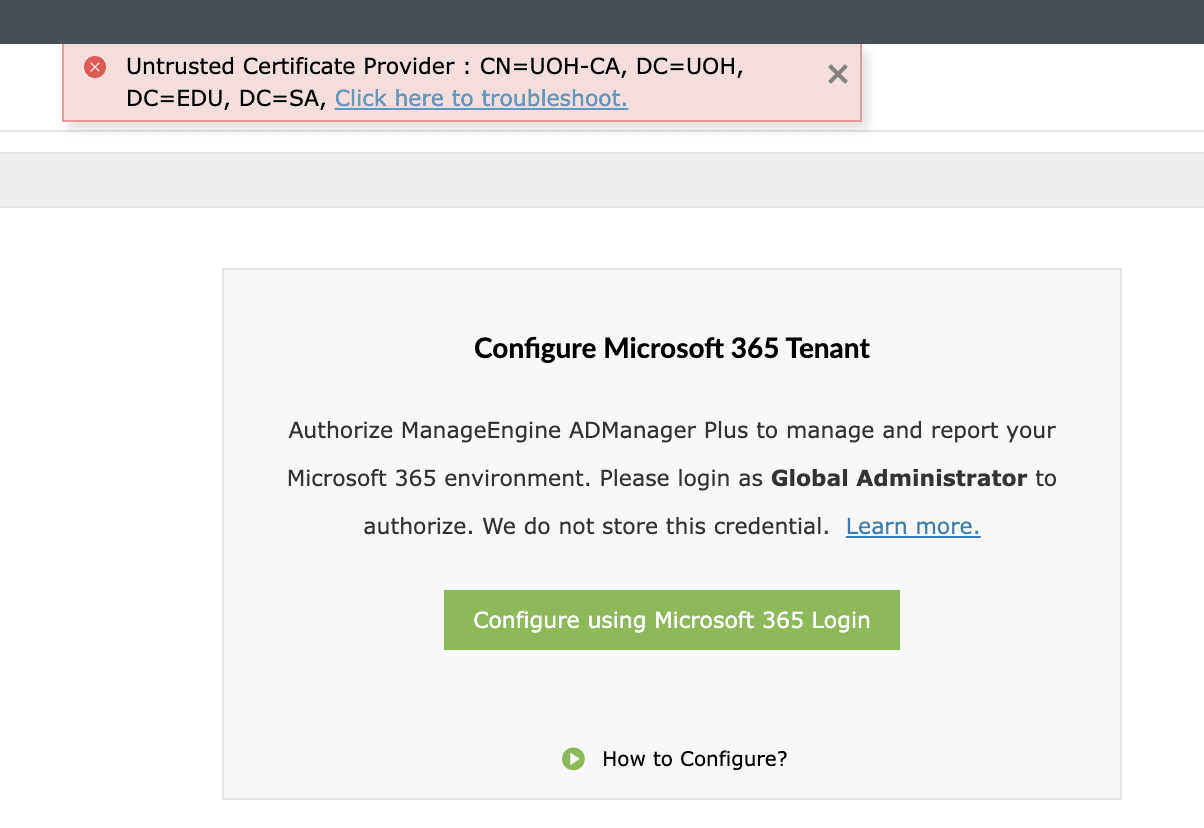
Task: Select the authorization description paragraph
Action: pos(671,478)
